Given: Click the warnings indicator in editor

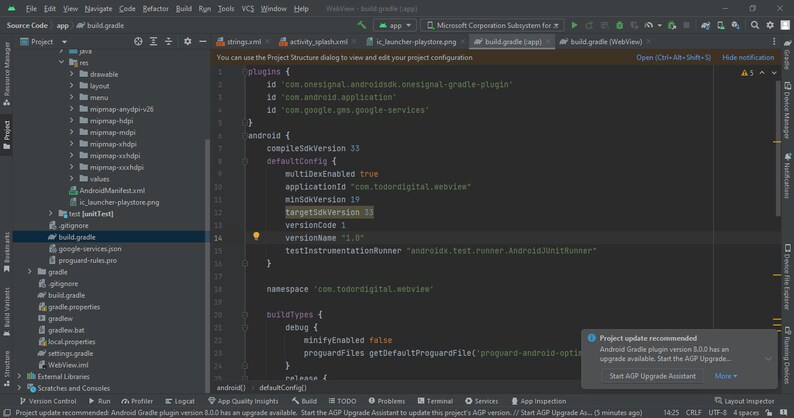Looking at the screenshot, I should (x=747, y=73).
